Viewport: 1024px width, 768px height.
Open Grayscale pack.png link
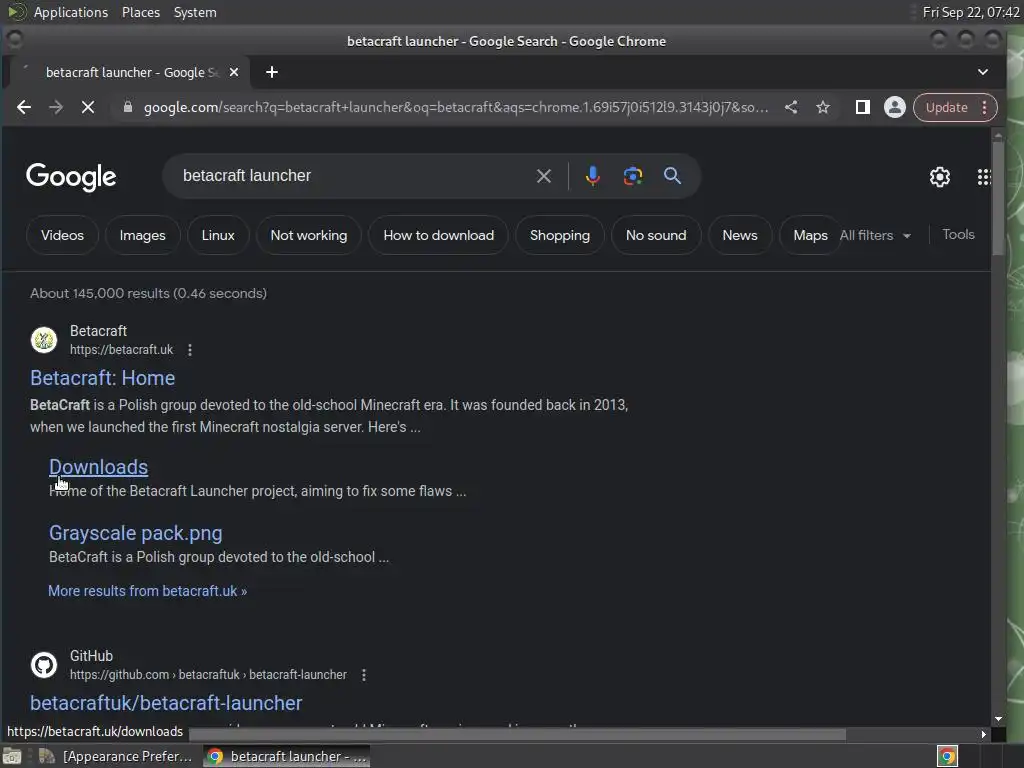pos(136,533)
